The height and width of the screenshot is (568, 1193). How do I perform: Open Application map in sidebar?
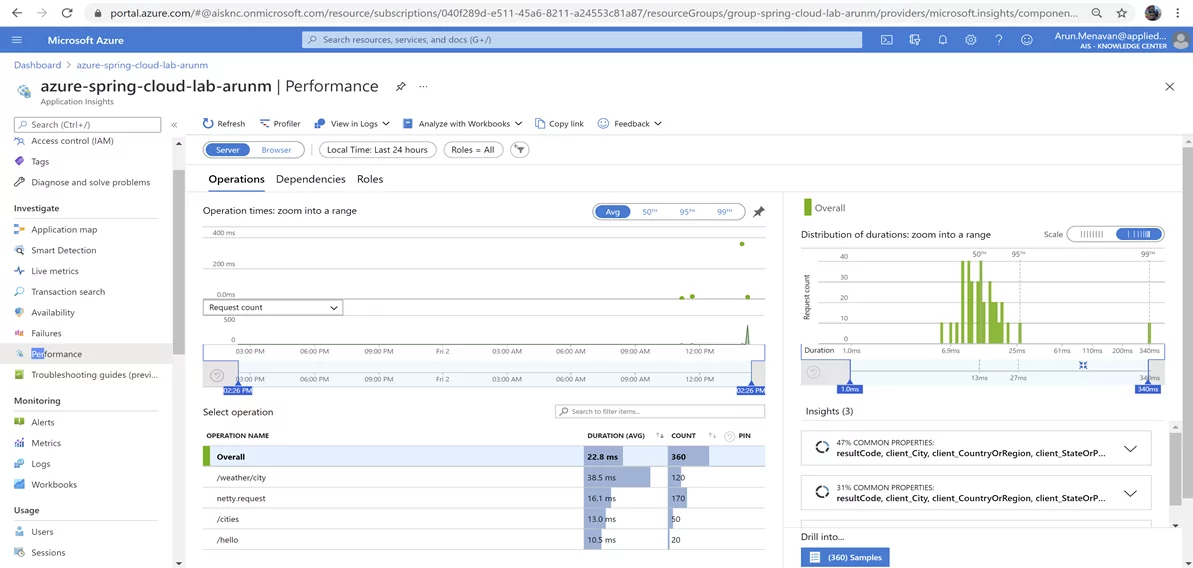click(x=64, y=230)
